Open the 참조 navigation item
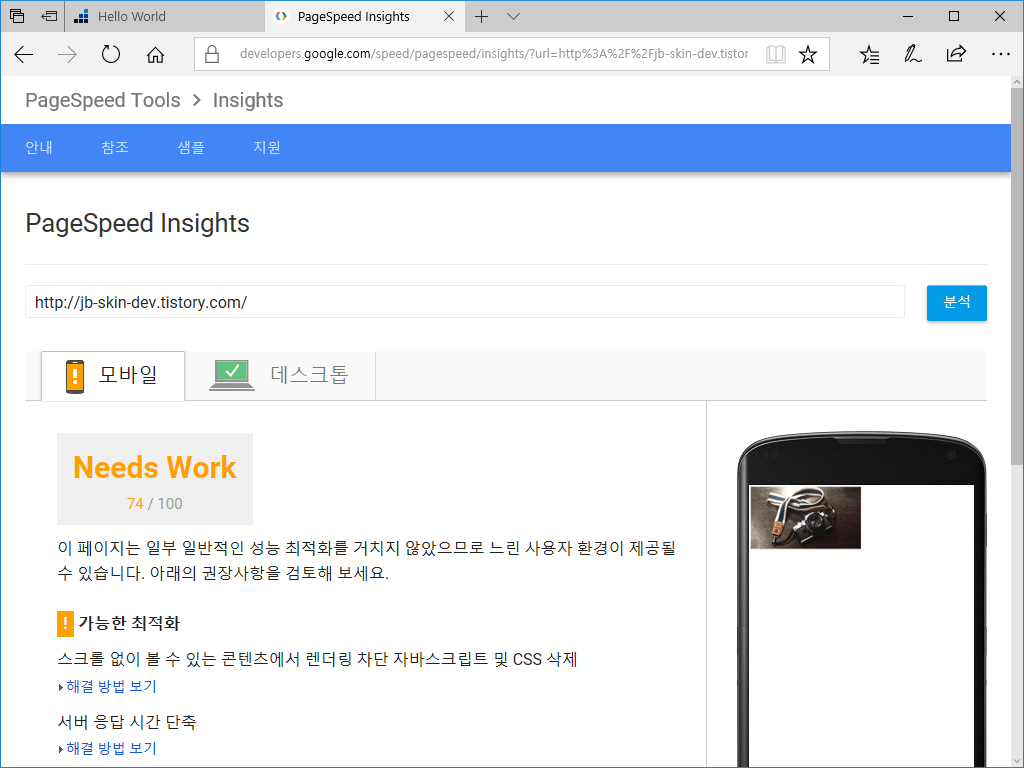 [x=115, y=148]
